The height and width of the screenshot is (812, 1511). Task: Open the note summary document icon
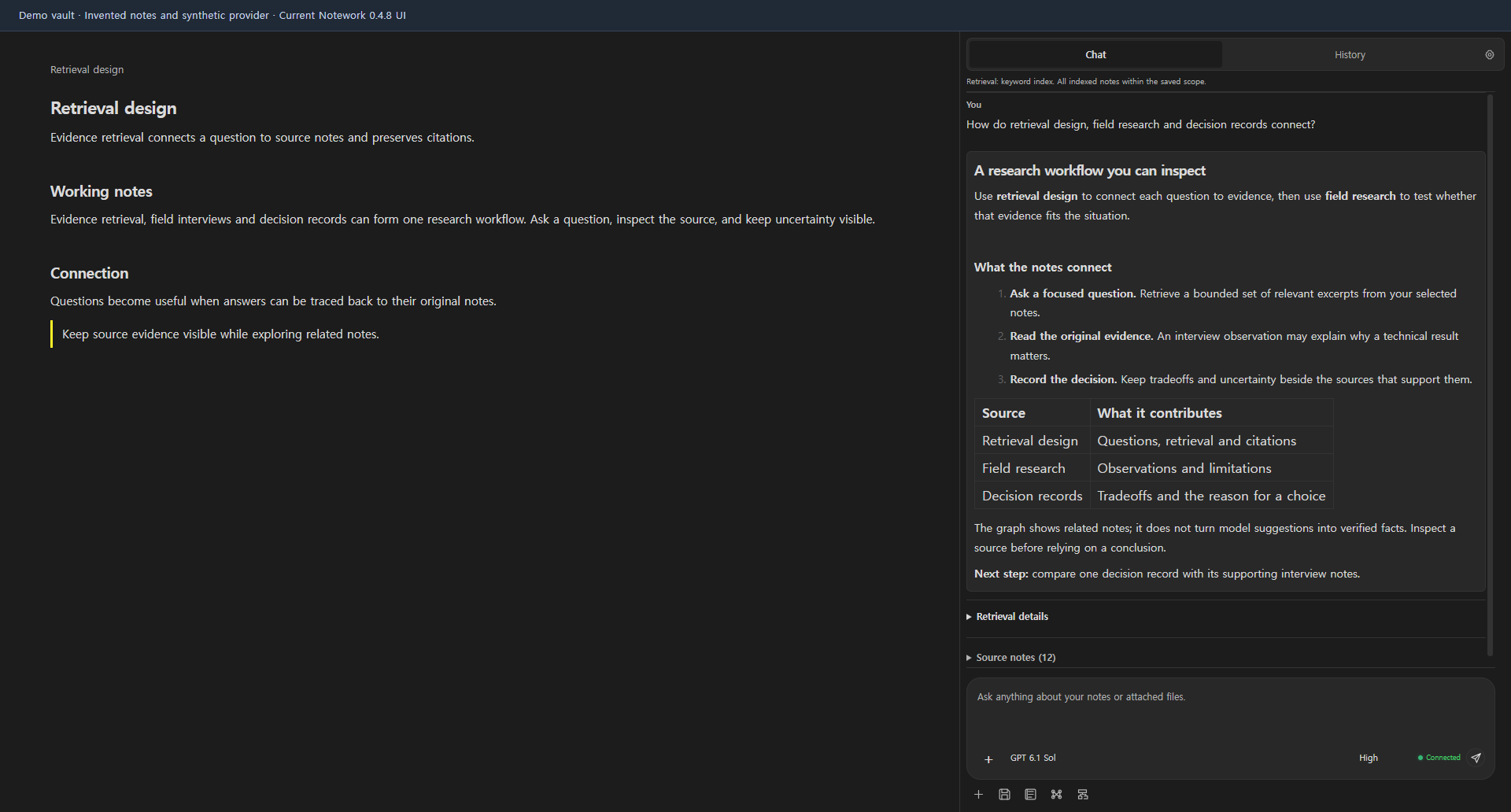click(x=1030, y=795)
